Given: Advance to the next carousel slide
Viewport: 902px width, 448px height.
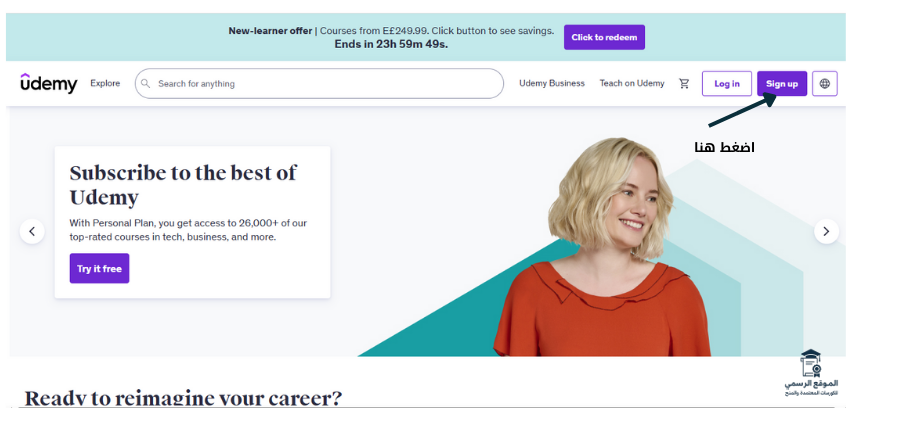Looking at the screenshot, I should [x=826, y=232].
